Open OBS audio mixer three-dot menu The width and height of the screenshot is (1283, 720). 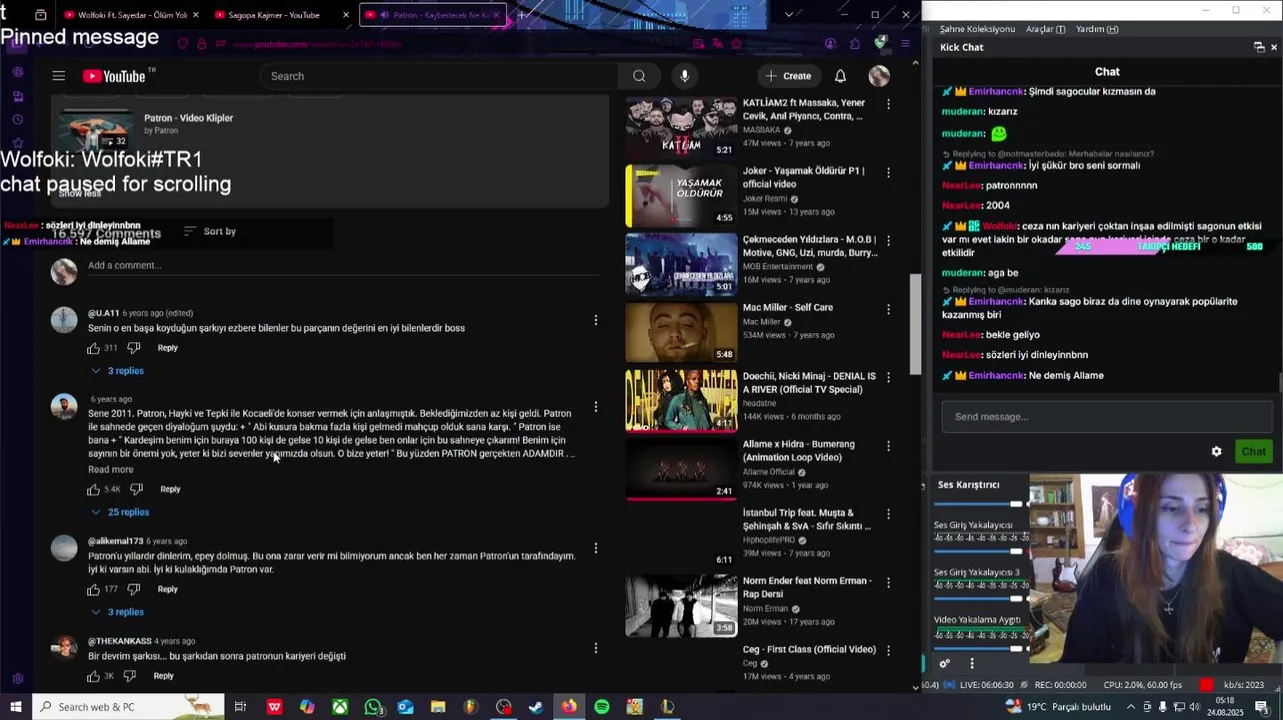click(972, 663)
